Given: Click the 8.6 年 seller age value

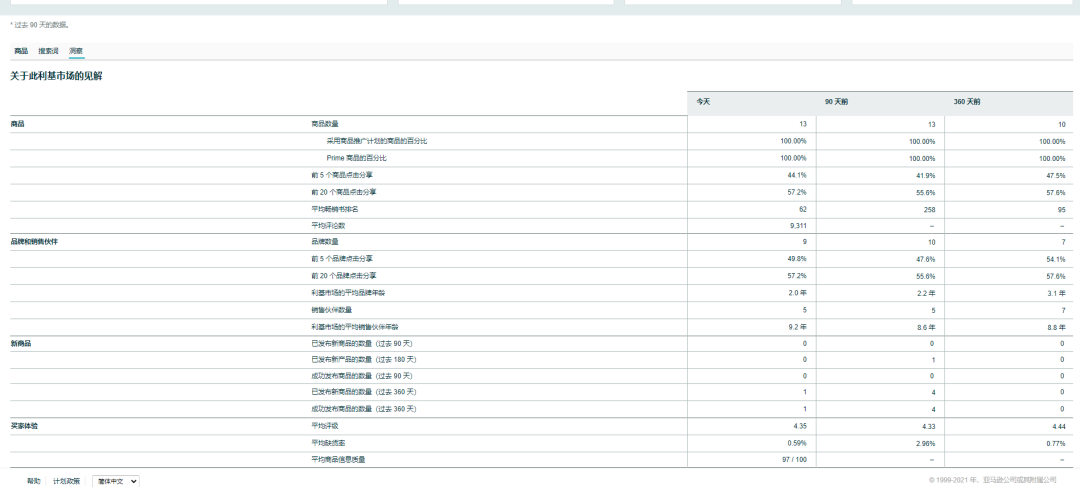Looking at the screenshot, I should [926, 327].
